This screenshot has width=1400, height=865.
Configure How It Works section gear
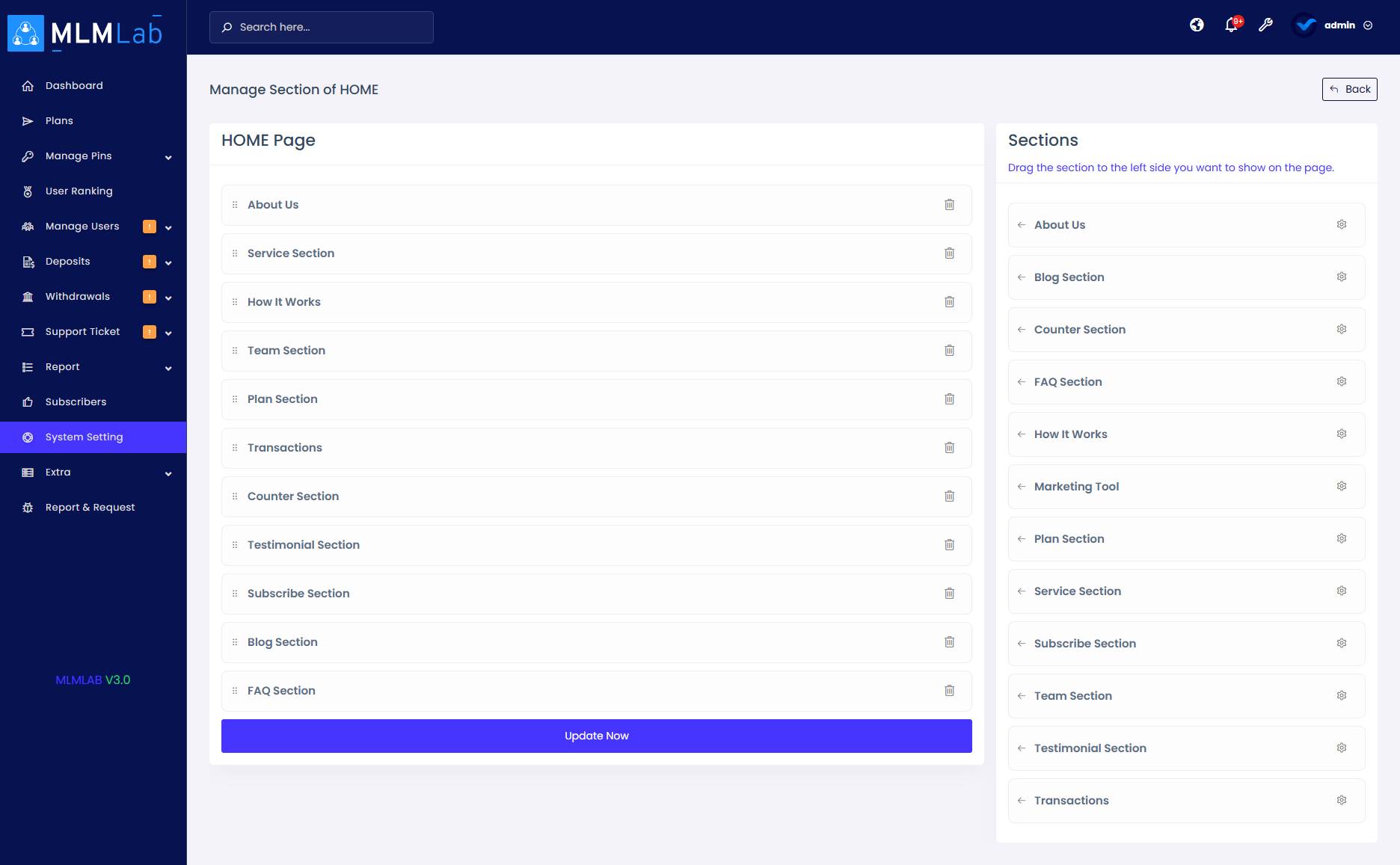pyautogui.click(x=1342, y=434)
